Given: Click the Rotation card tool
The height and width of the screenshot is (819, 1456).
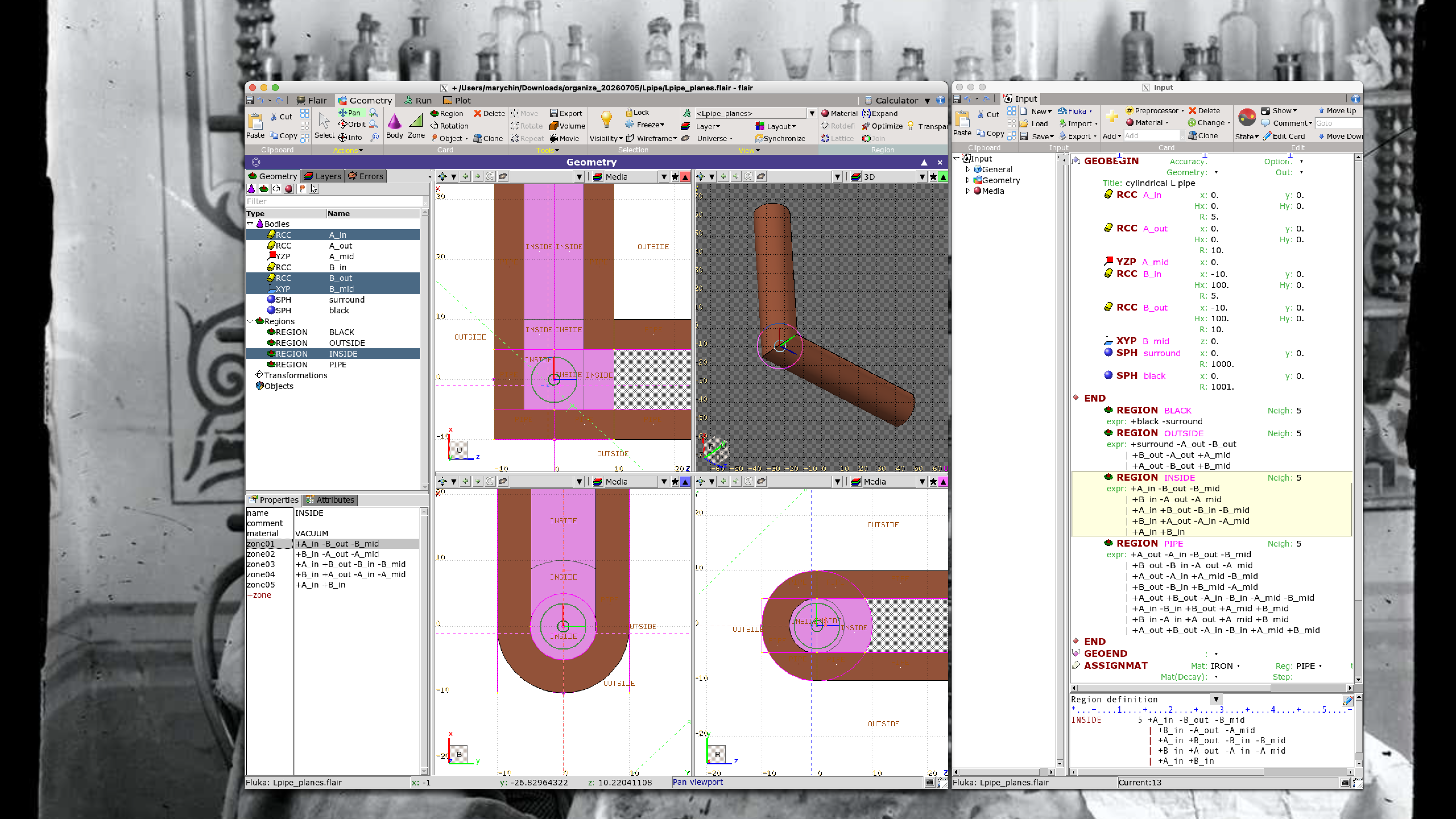Looking at the screenshot, I should click(449, 126).
